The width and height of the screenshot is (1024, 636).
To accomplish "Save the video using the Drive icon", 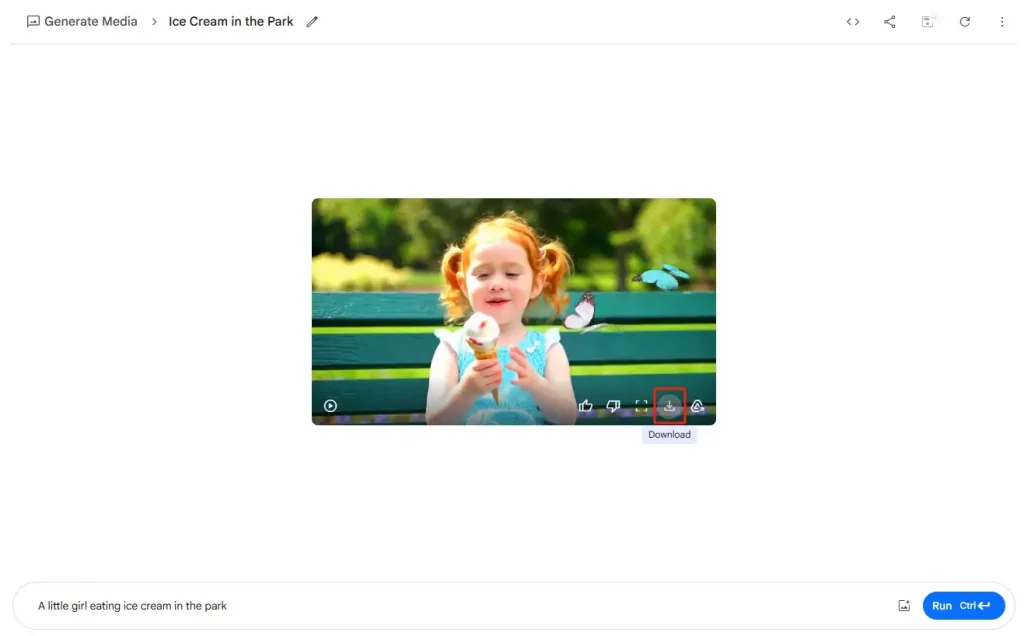I will coord(698,406).
